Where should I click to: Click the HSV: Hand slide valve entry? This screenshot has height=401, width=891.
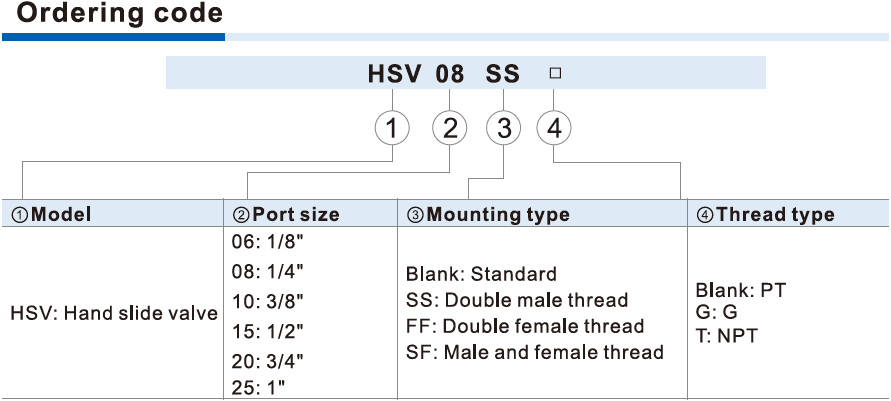(114, 313)
